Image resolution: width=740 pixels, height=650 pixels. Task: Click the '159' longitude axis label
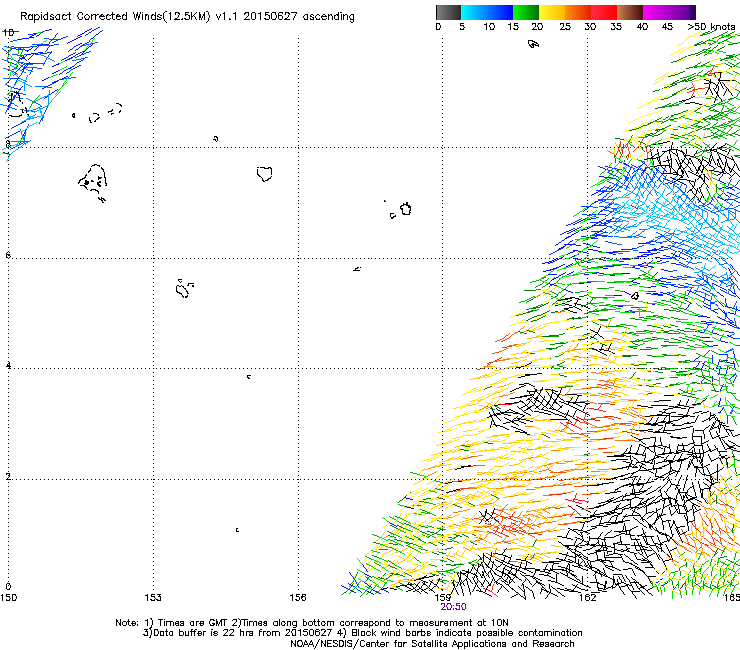coord(443,598)
